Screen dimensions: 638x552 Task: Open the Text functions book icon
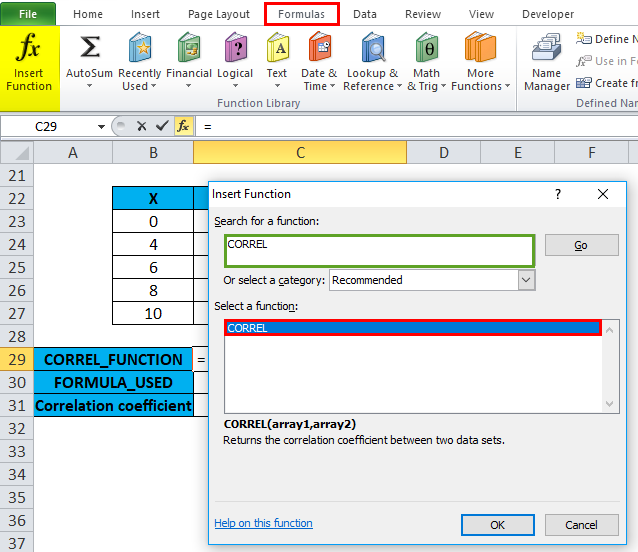[x=277, y=47]
